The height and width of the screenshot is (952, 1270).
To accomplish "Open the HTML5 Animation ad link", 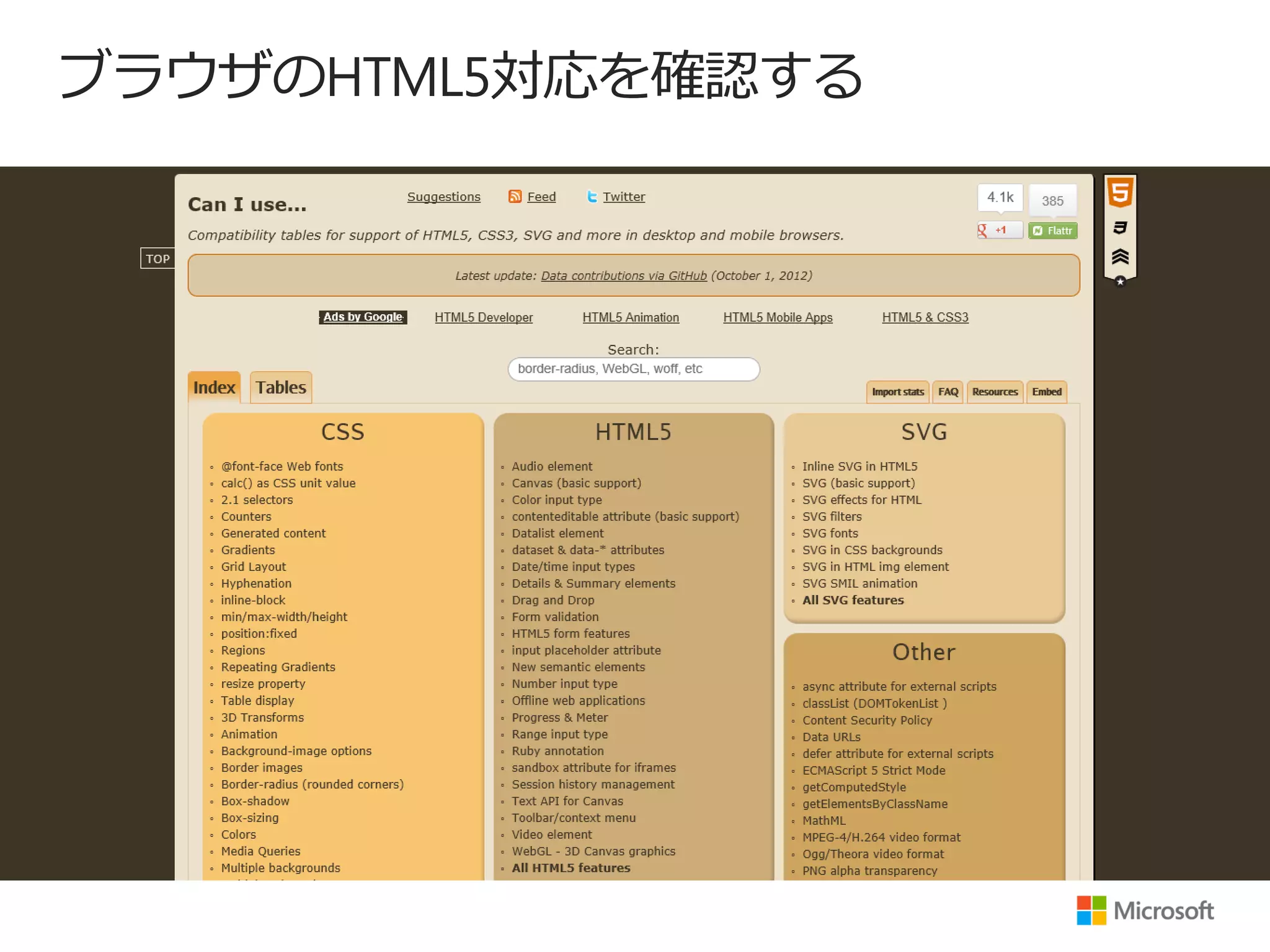I will point(631,317).
